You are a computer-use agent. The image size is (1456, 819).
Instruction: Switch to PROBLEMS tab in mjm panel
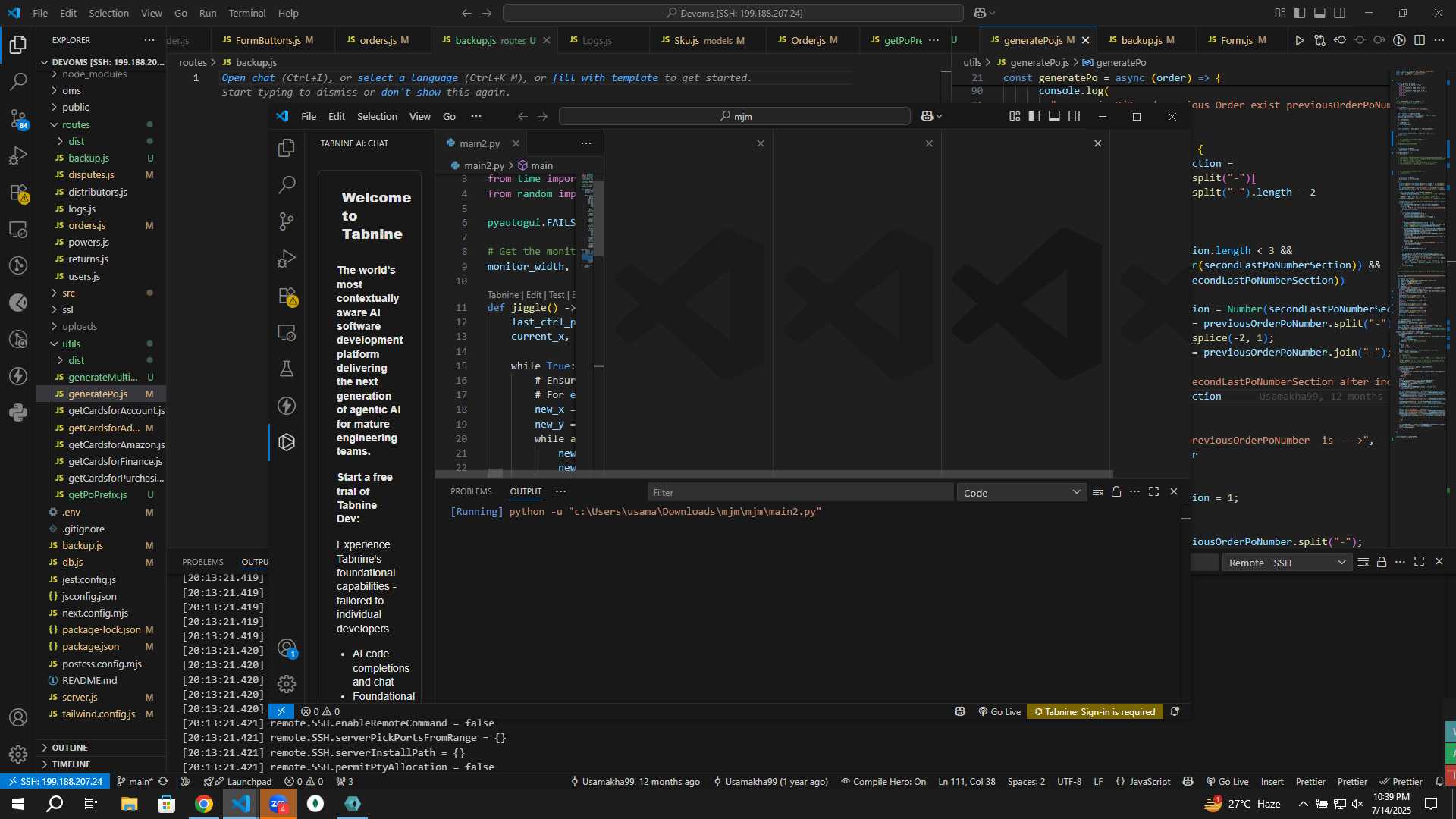pyautogui.click(x=471, y=491)
